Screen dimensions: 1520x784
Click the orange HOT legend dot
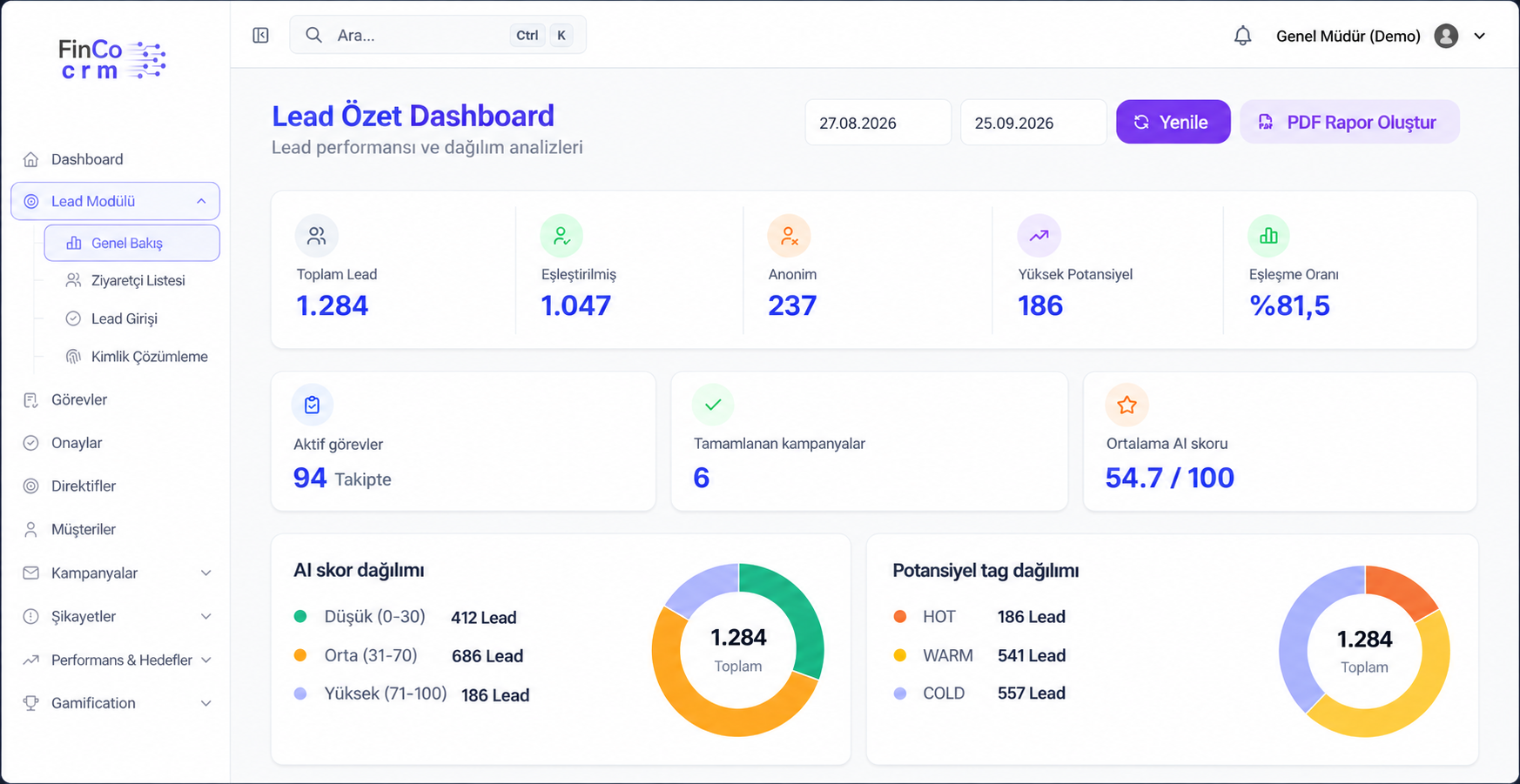[x=900, y=617]
